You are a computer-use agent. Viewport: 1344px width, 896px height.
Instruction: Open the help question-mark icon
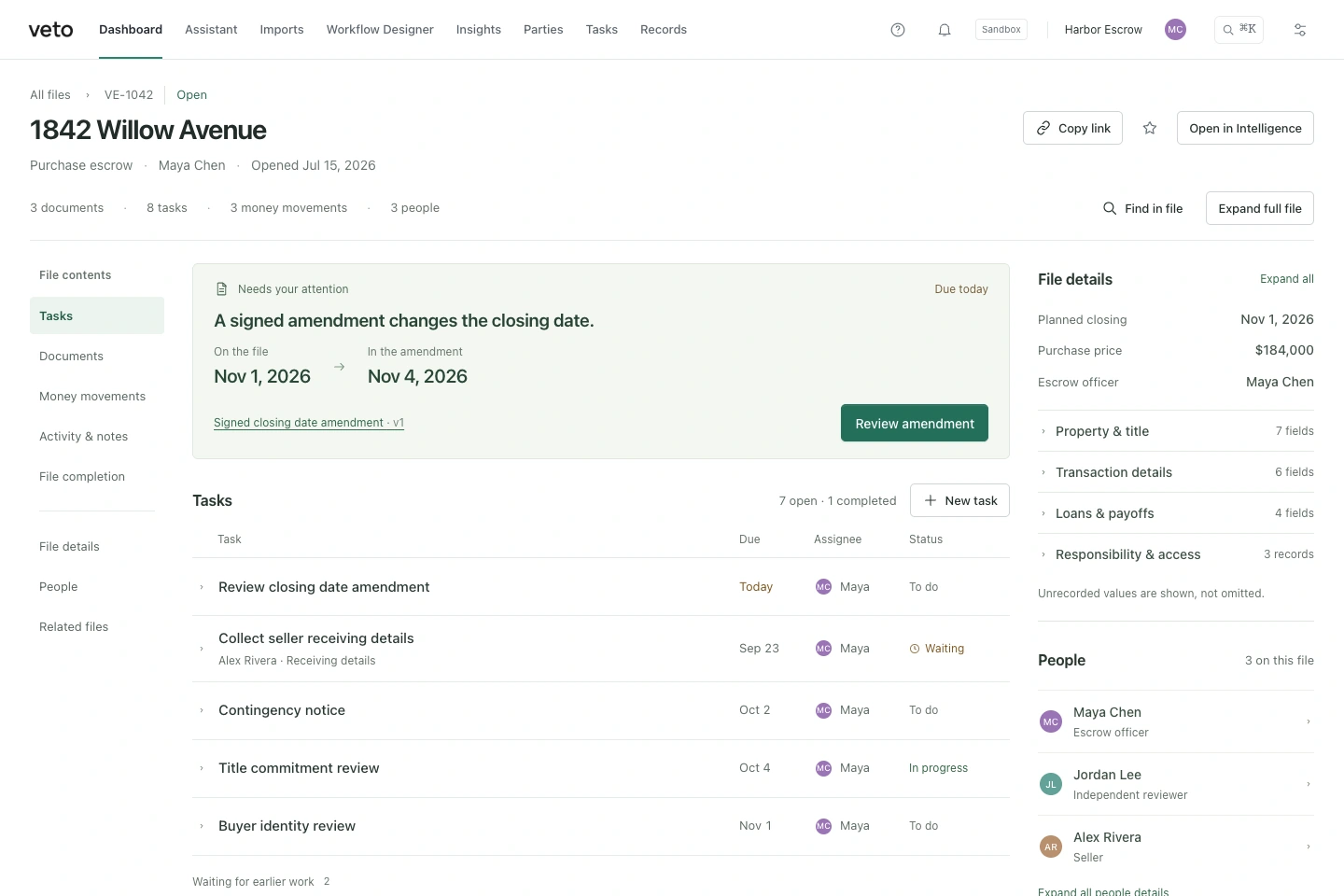pyautogui.click(x=898, y=30)
